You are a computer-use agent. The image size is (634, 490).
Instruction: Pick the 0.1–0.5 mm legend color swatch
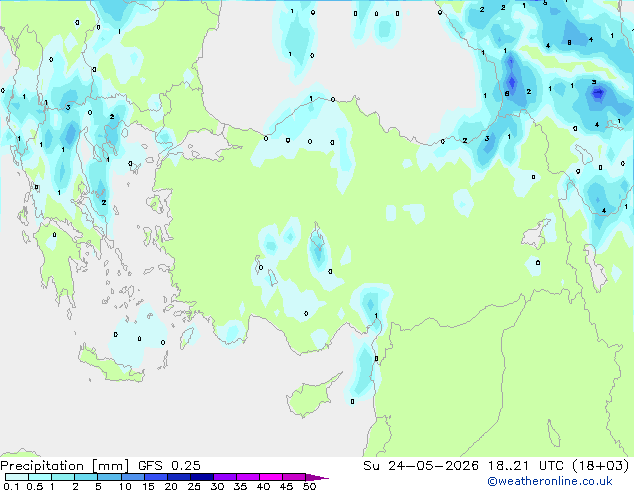point(17,477)
